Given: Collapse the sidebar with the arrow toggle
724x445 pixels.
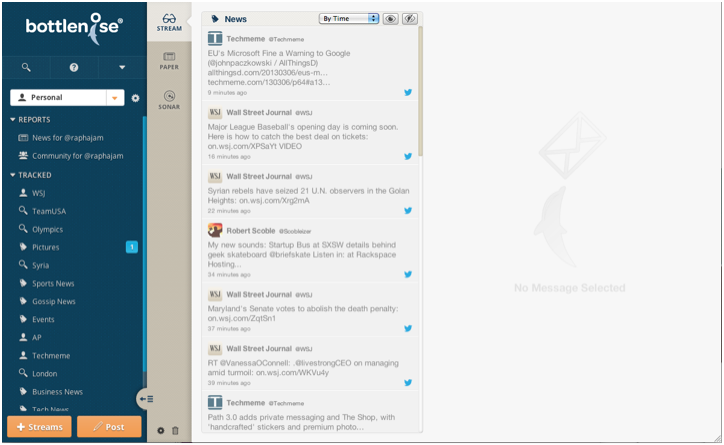Looking at the screenshot, I should pyautogui.click(x=145, y=399).
